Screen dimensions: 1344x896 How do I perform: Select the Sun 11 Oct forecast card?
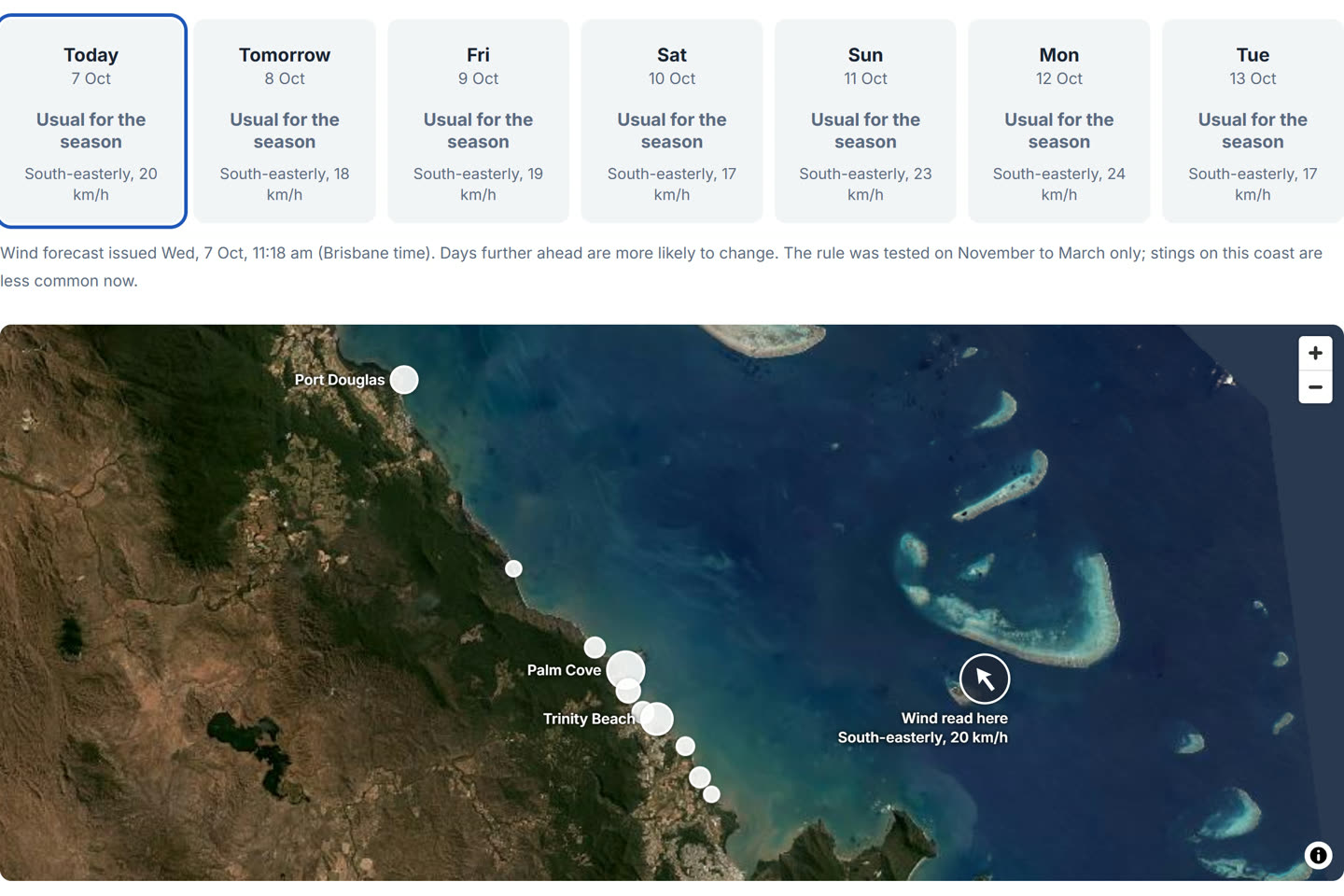tap(865, 121)
